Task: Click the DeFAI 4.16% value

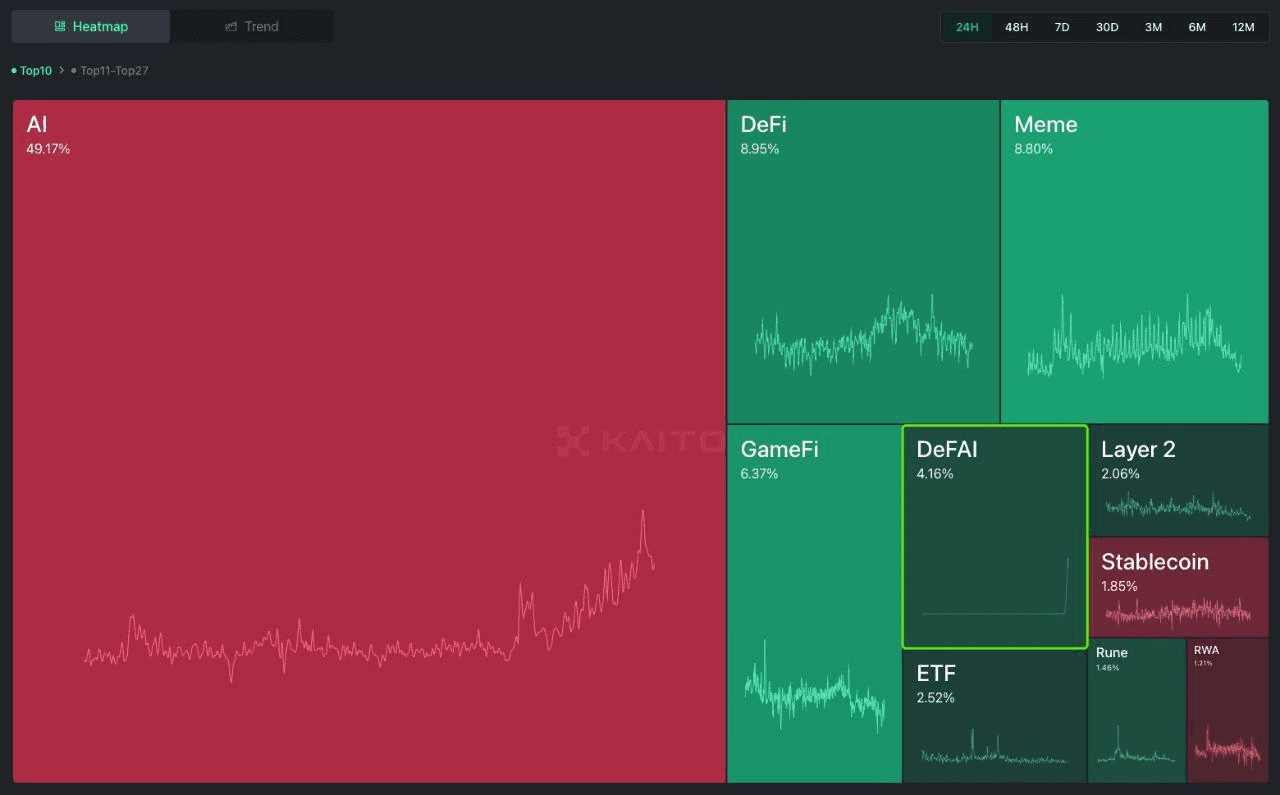Action: click(935, 474)
